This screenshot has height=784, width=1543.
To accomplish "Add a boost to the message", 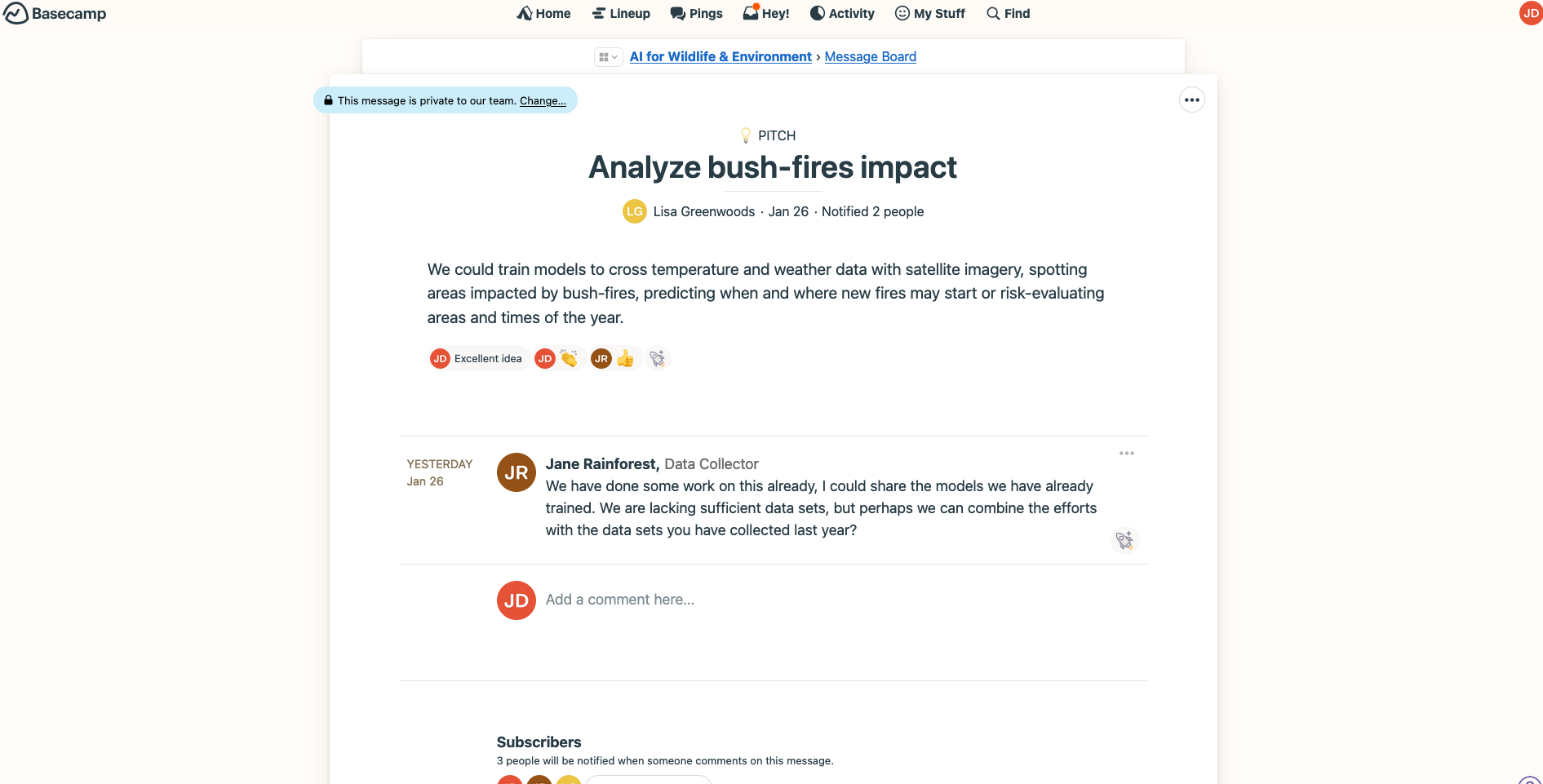I will tap(658, 358).
